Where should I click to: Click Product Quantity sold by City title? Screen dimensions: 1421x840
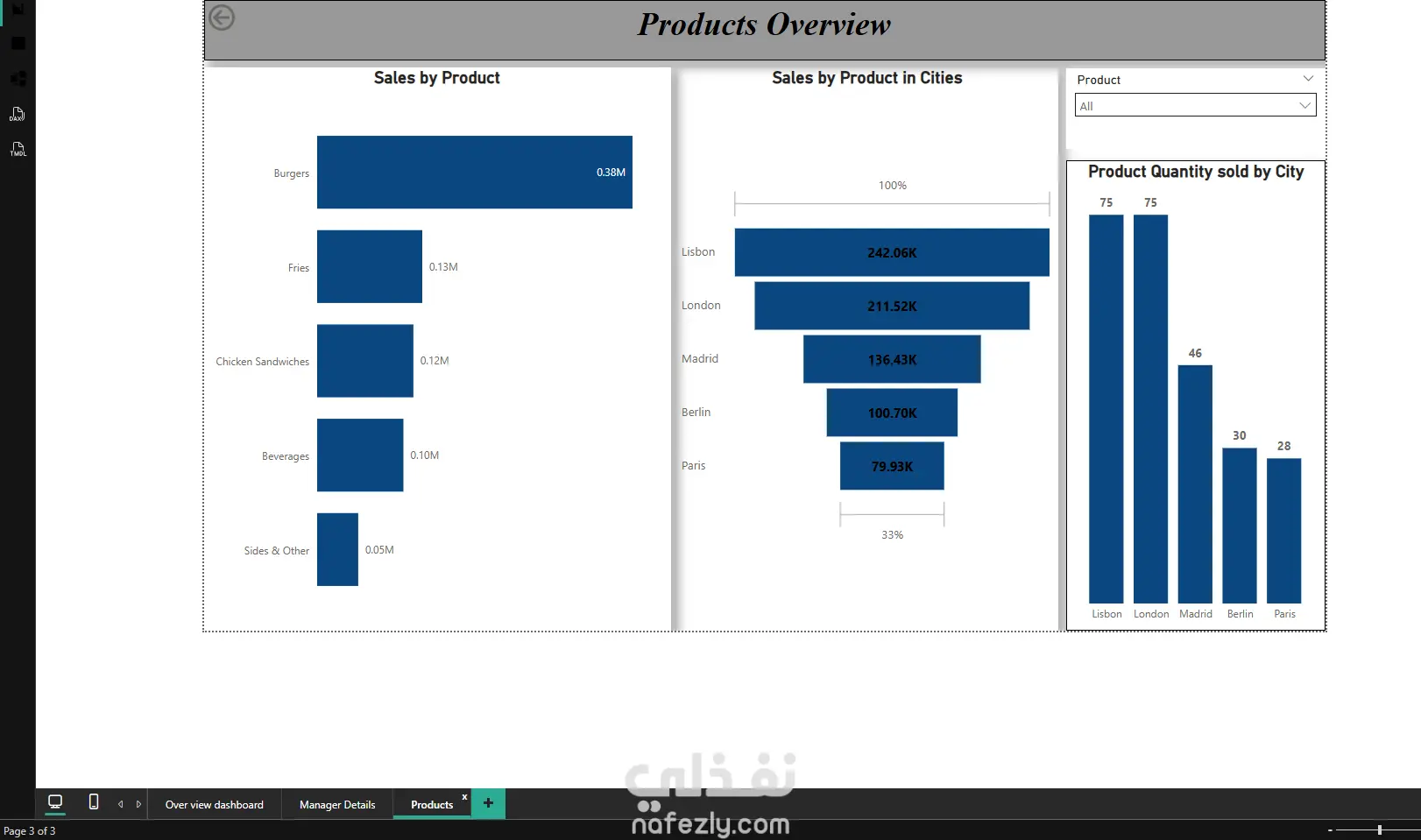pyautogui.click(x=1196, y=172)
